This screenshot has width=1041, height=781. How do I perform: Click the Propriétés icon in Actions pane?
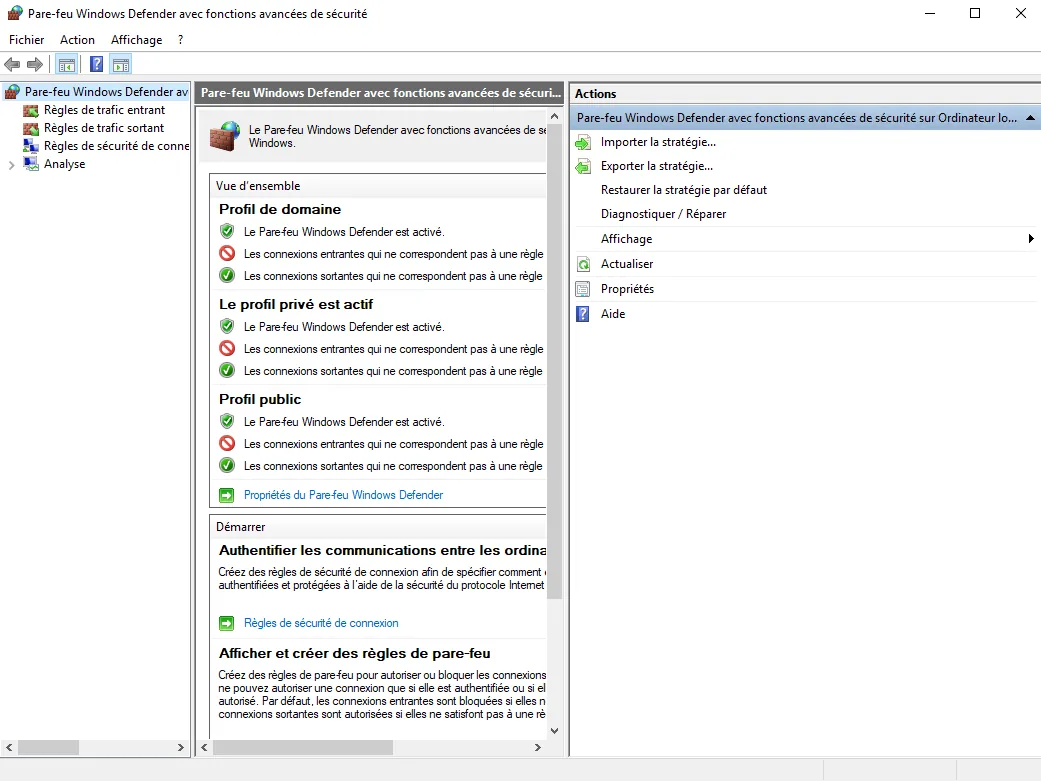pyautogui.click(x=583, y=289)
